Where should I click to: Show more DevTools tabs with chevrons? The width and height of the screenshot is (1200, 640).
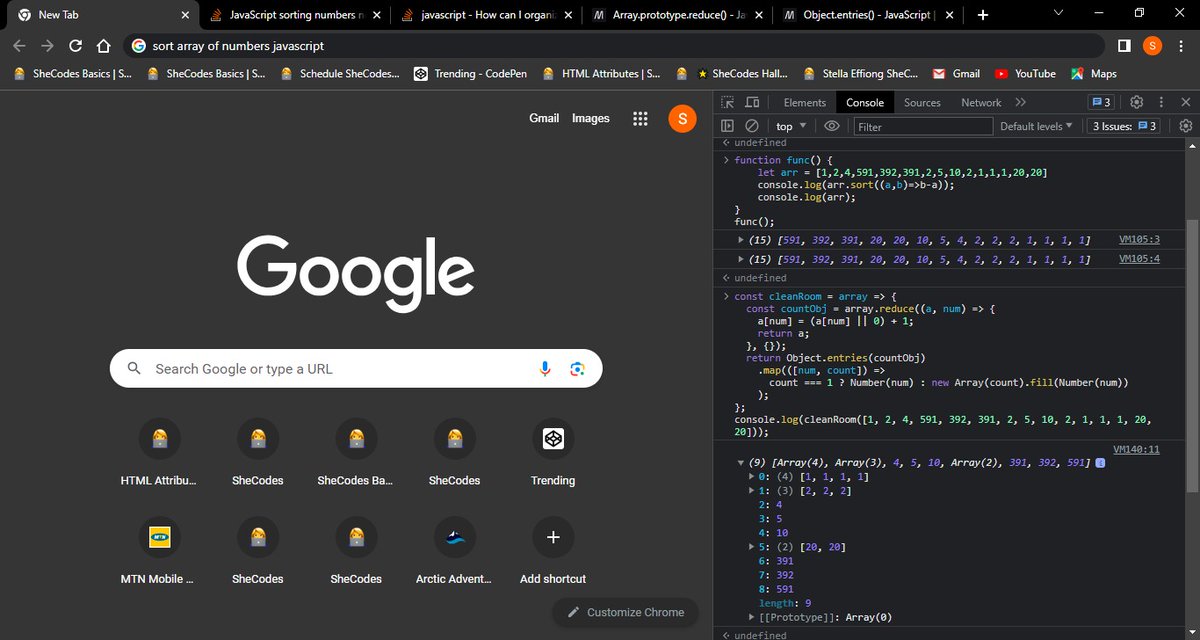tap(1020, 102)
